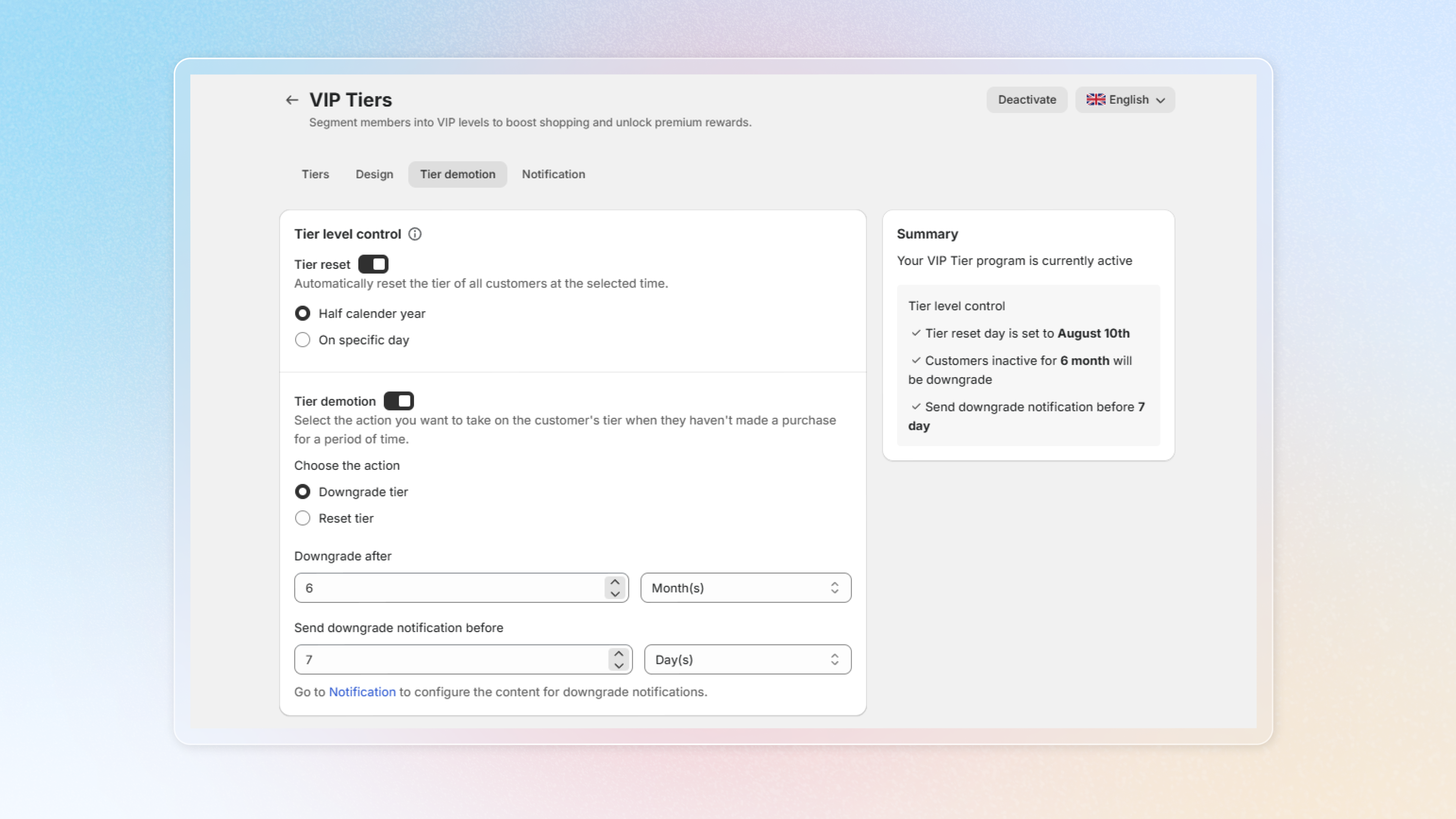
Task: Open the Design tab
Action: click(374, 174)
